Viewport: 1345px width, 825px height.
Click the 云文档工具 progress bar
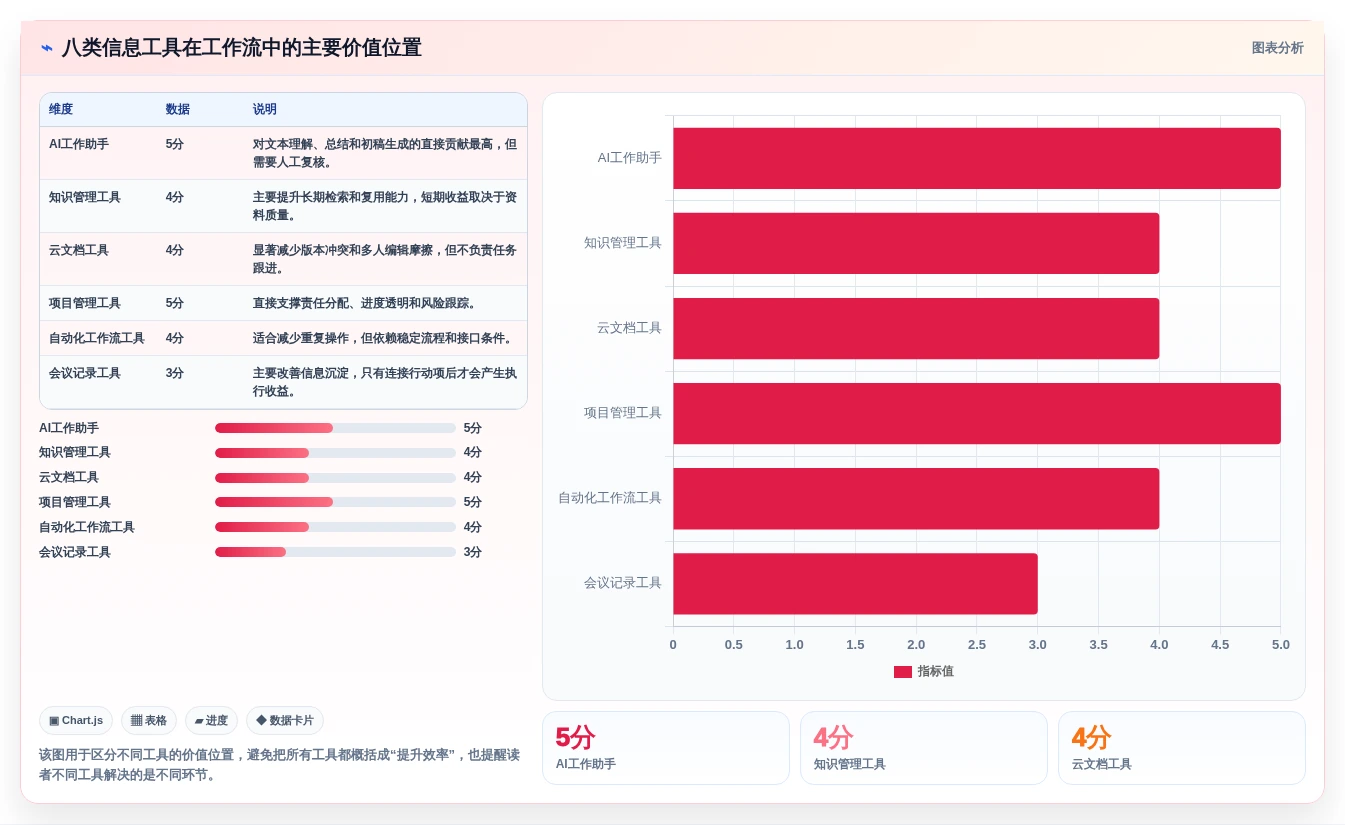click(x=335, y=478)
